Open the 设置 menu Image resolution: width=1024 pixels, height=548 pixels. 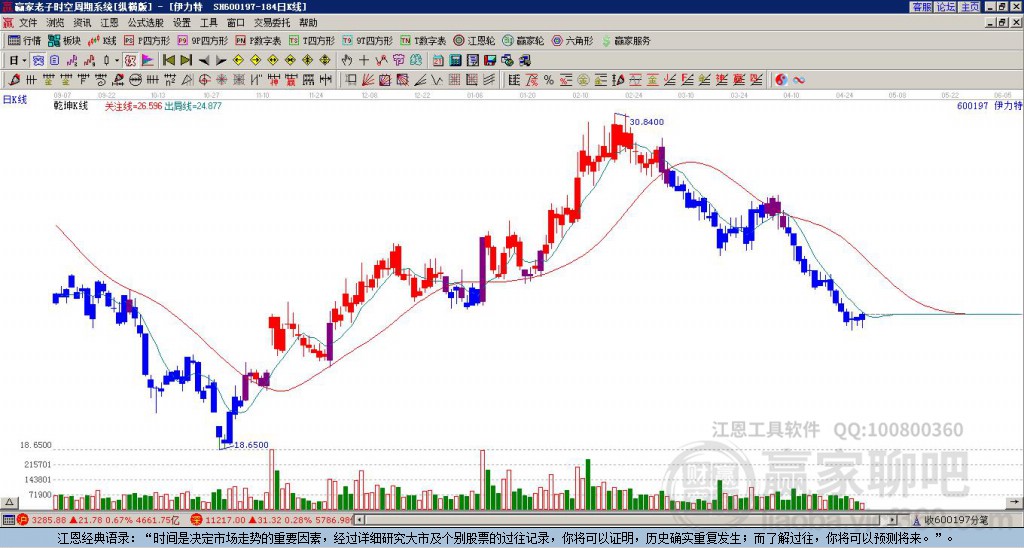pyautogui.click(x=182, y=23)
